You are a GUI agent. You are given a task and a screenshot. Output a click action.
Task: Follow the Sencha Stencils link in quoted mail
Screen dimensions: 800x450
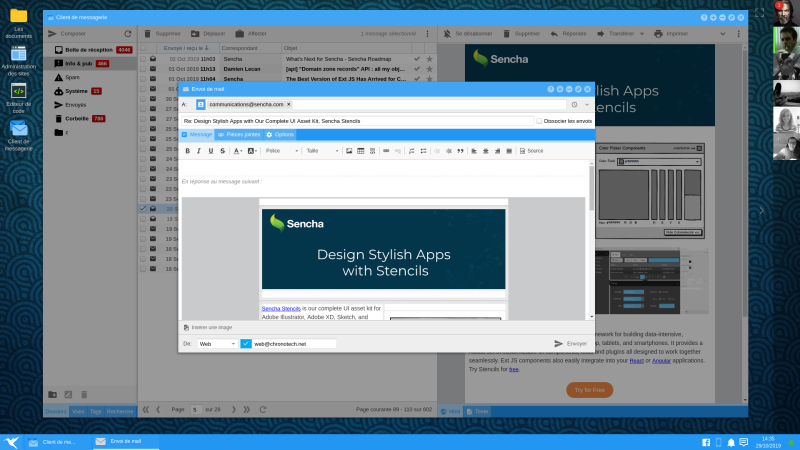click(281, 309)
